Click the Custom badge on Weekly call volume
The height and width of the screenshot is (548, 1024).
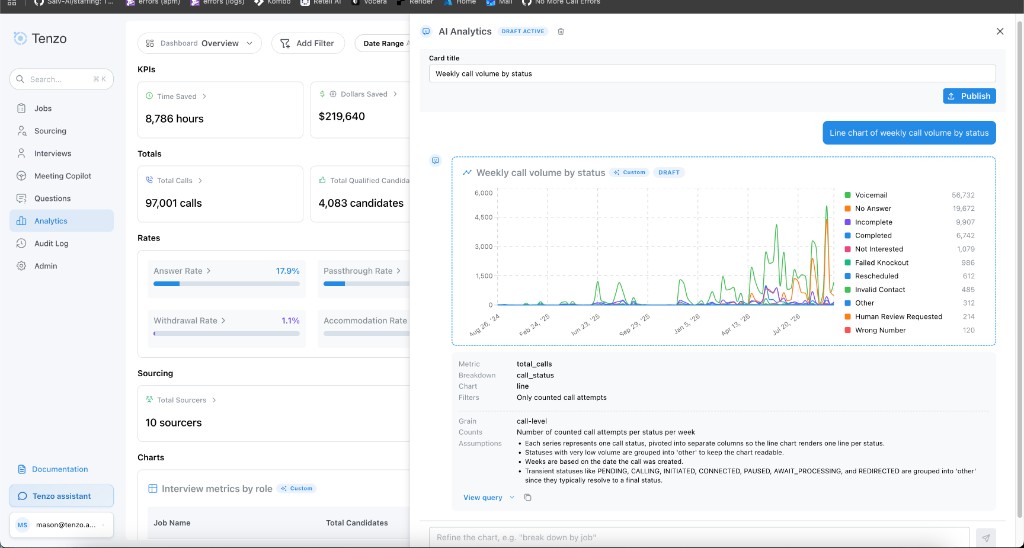pos(630,172)
